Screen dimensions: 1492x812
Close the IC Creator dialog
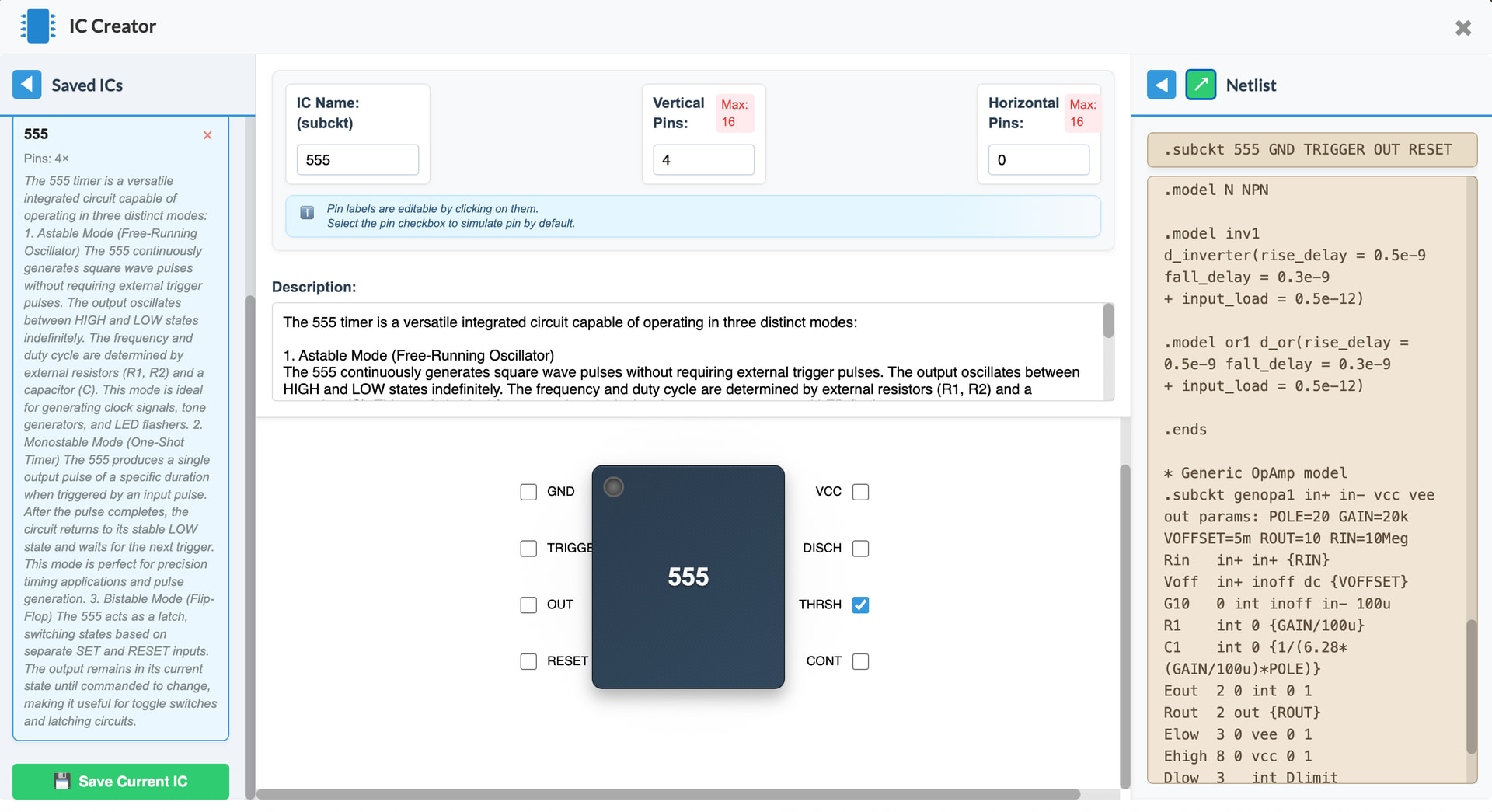tap(1462, 28)
